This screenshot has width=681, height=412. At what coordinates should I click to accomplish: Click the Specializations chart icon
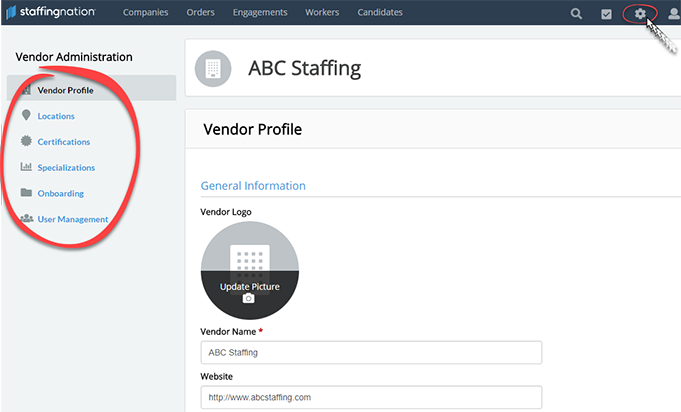click(x=26, y=167)
